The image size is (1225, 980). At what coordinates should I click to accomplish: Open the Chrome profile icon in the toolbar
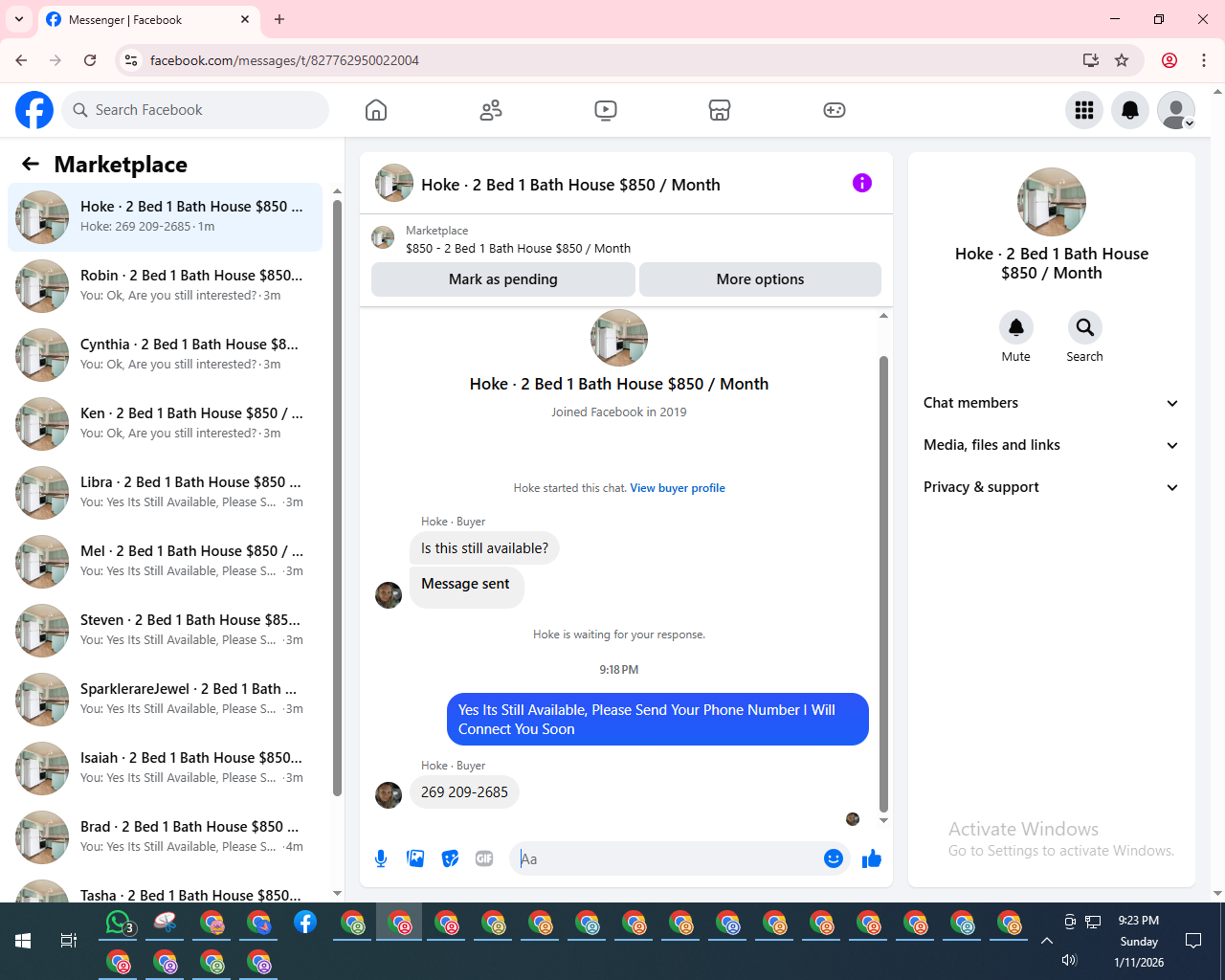tap(1169, 60)
